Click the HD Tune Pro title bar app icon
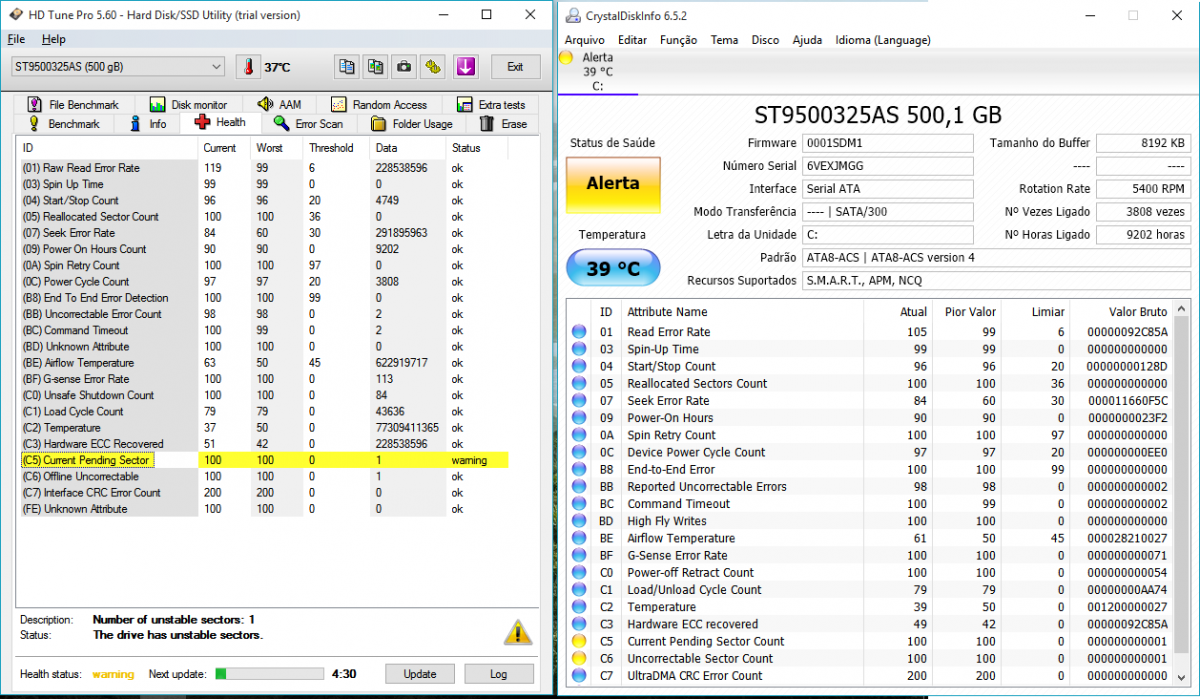This screenshot has width=1200, height=699. (17, 15)
